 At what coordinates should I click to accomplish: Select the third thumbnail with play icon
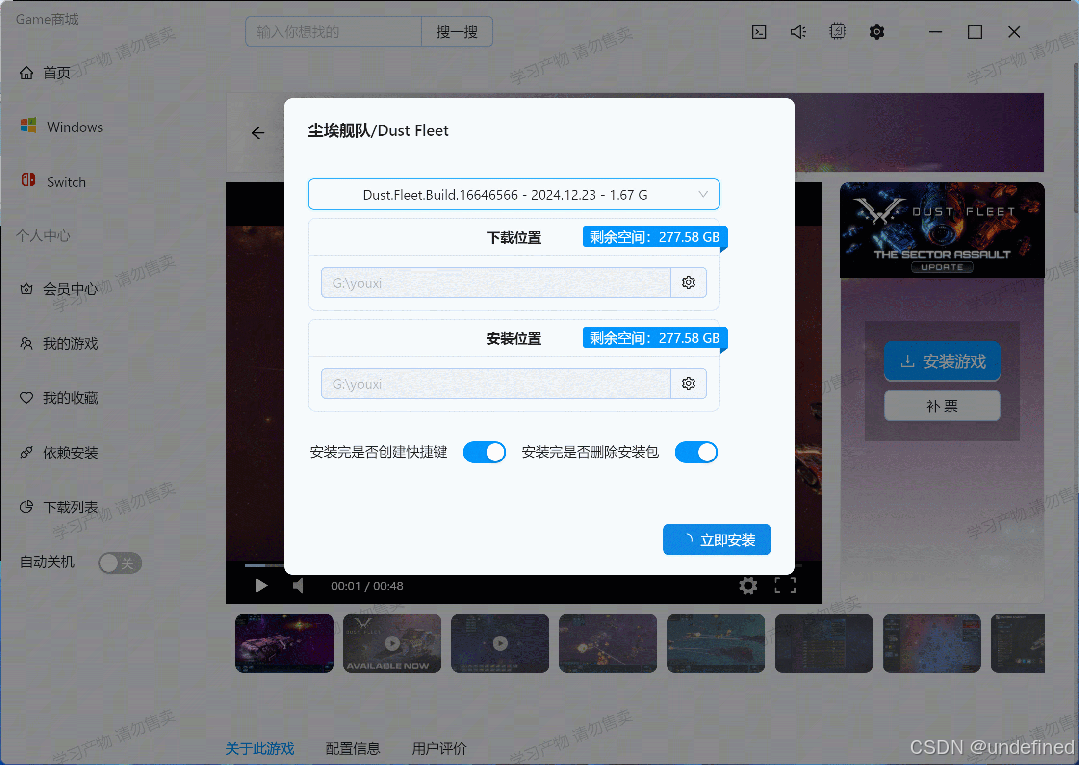(x=500, y=643)
